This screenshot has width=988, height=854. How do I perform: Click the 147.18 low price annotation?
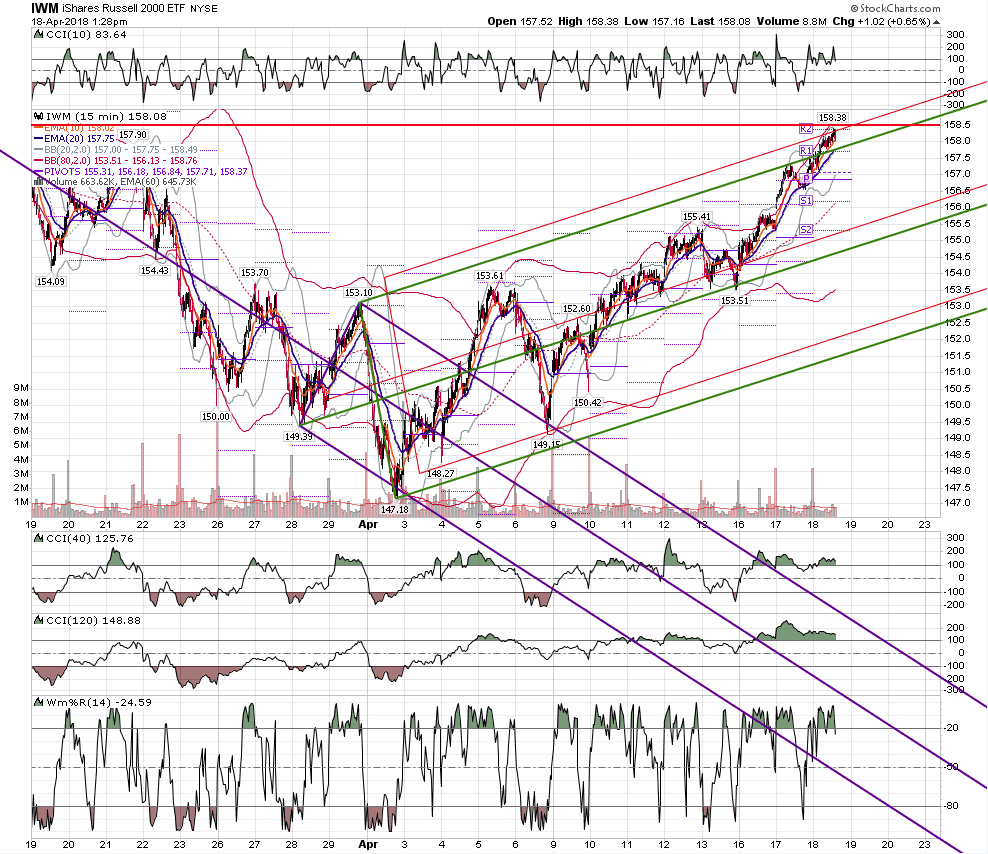coord(395,509)
